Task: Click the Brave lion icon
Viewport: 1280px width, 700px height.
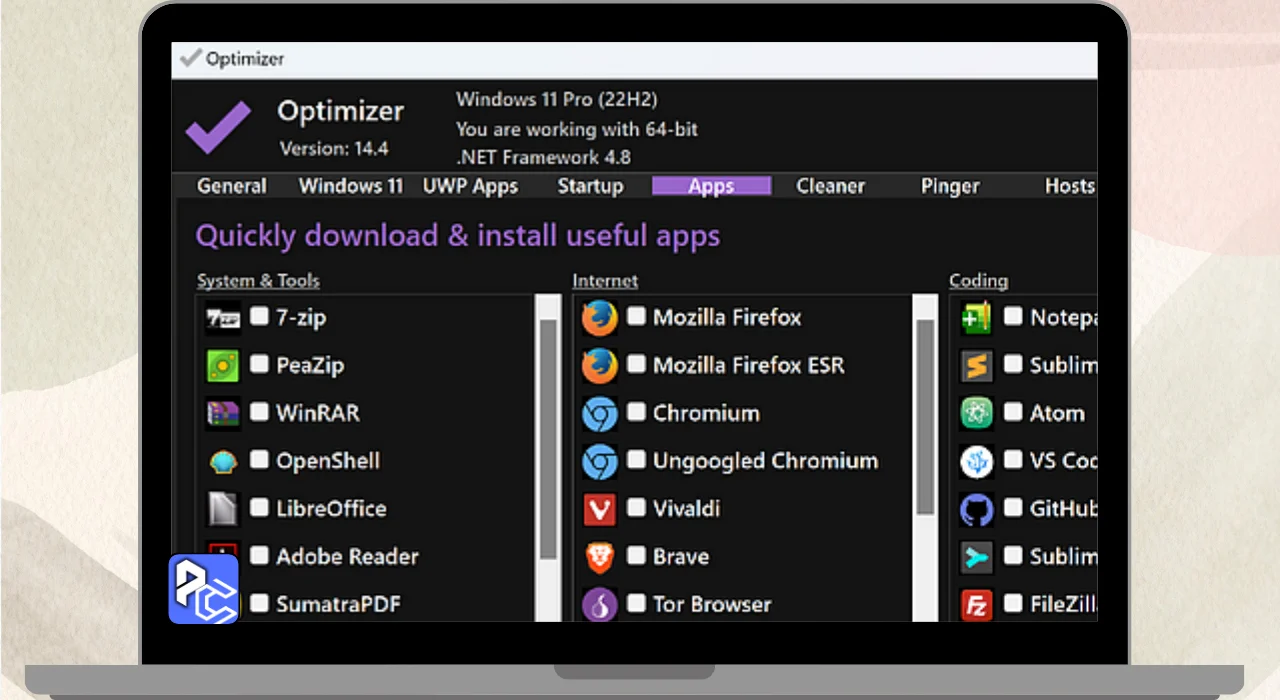Action: pos(600,557)
